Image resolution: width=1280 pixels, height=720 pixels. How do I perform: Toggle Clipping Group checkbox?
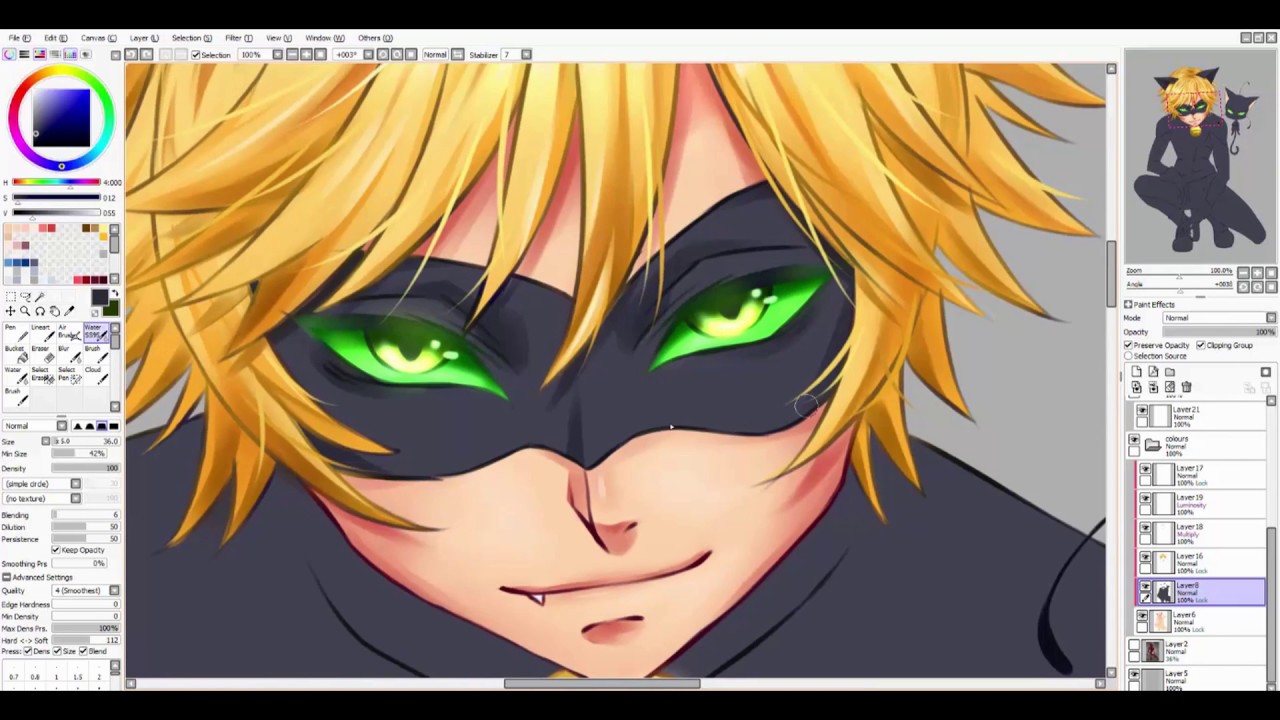1201,345
